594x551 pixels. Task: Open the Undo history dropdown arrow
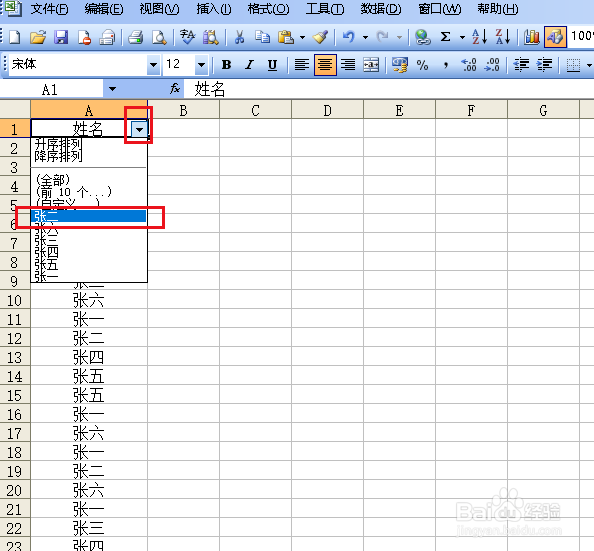(x=366, y=37)
